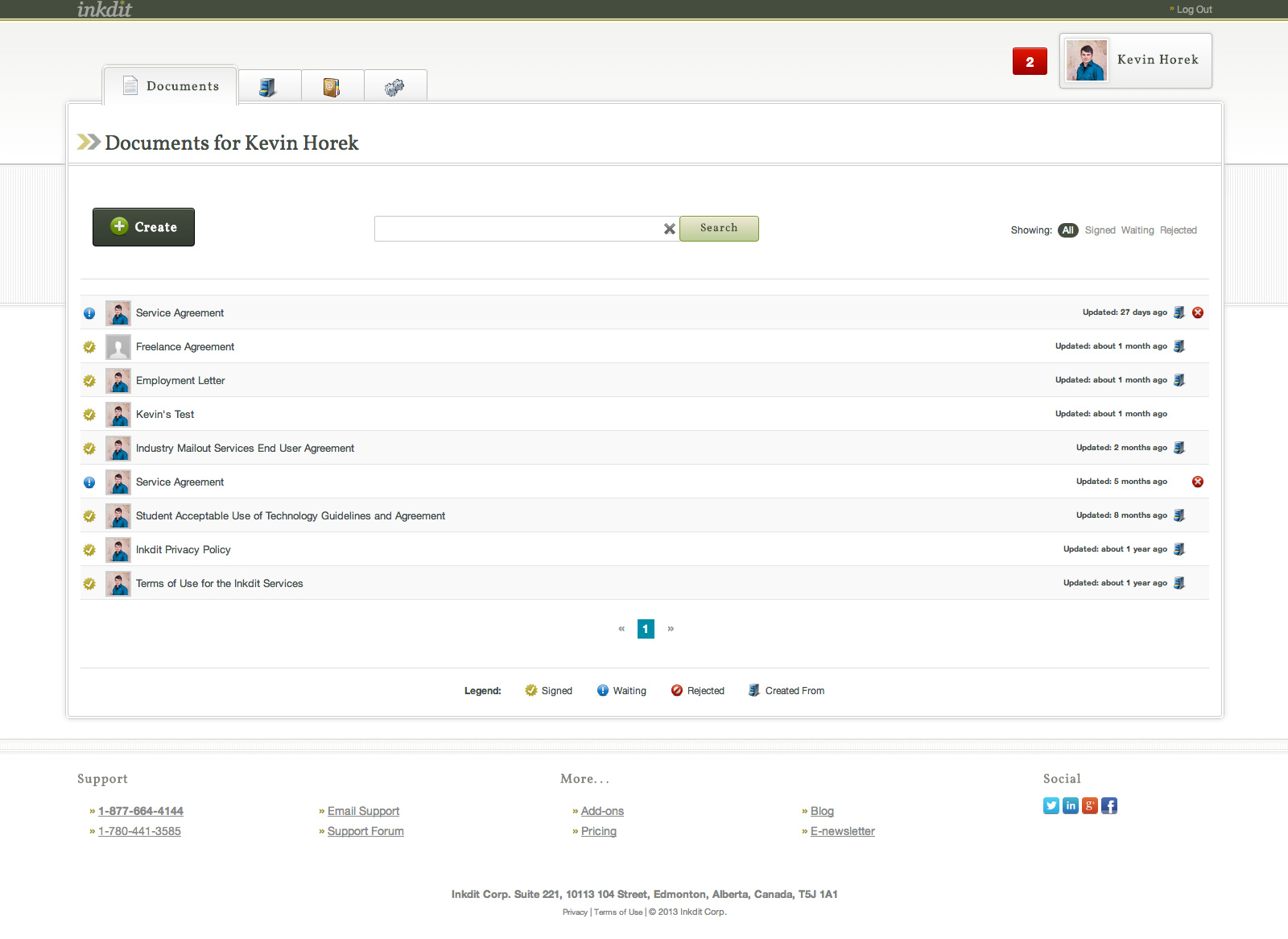The height and width of the screenshot is (939, 1288).
Task: Clear the search field with the X icon
Action: (x=669, y=229)
